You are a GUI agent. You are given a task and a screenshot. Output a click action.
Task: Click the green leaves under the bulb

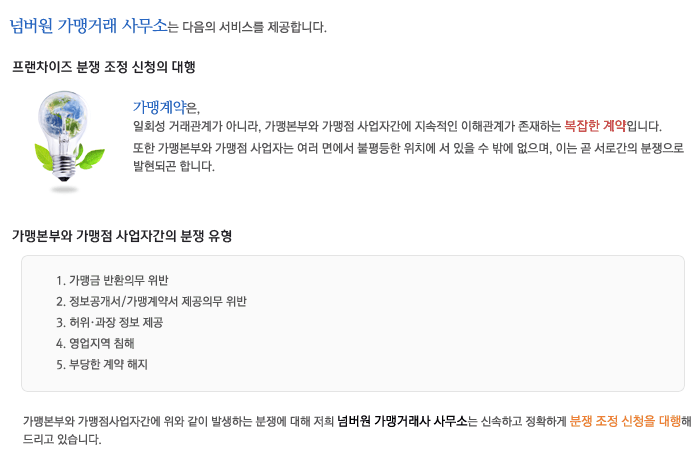(70, 157)
